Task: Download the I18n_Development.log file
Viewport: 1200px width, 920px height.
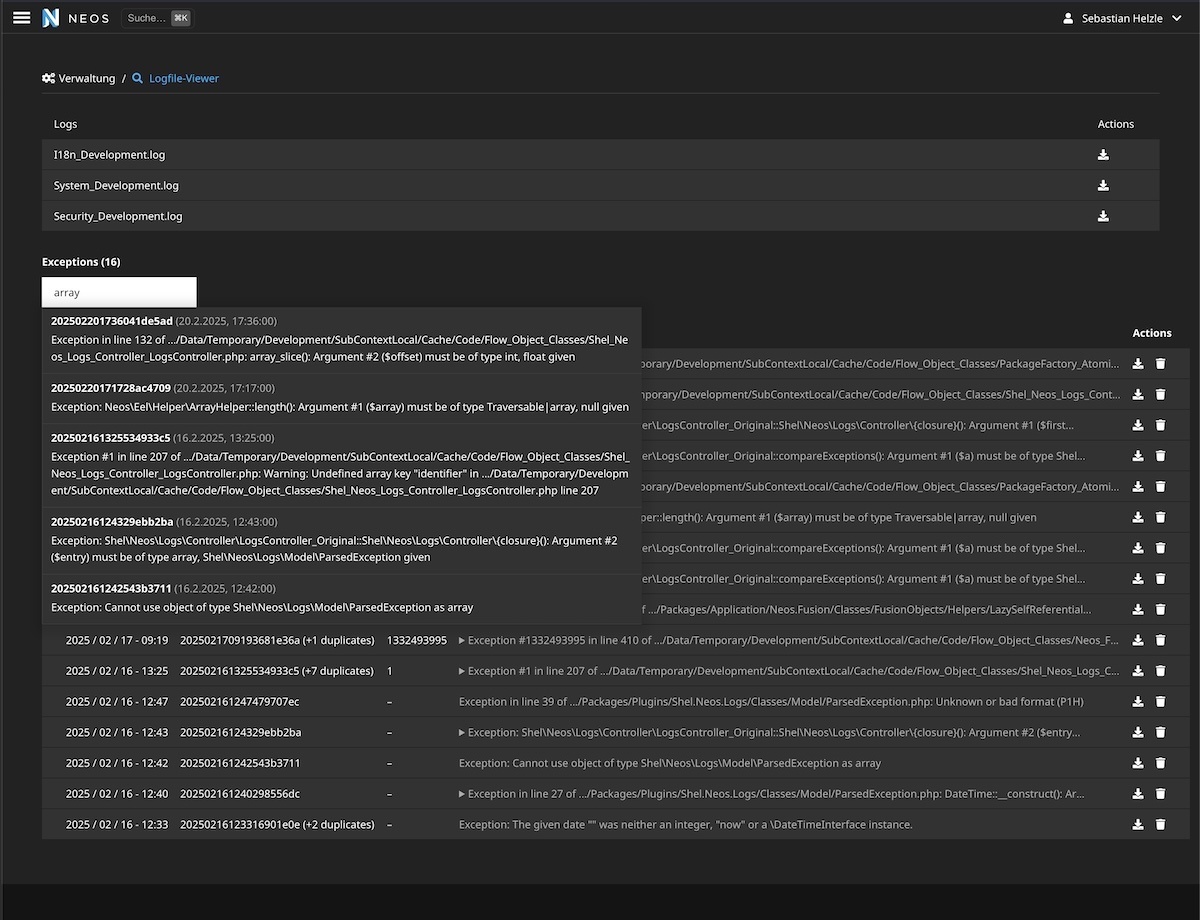Action: point(1103,155)
